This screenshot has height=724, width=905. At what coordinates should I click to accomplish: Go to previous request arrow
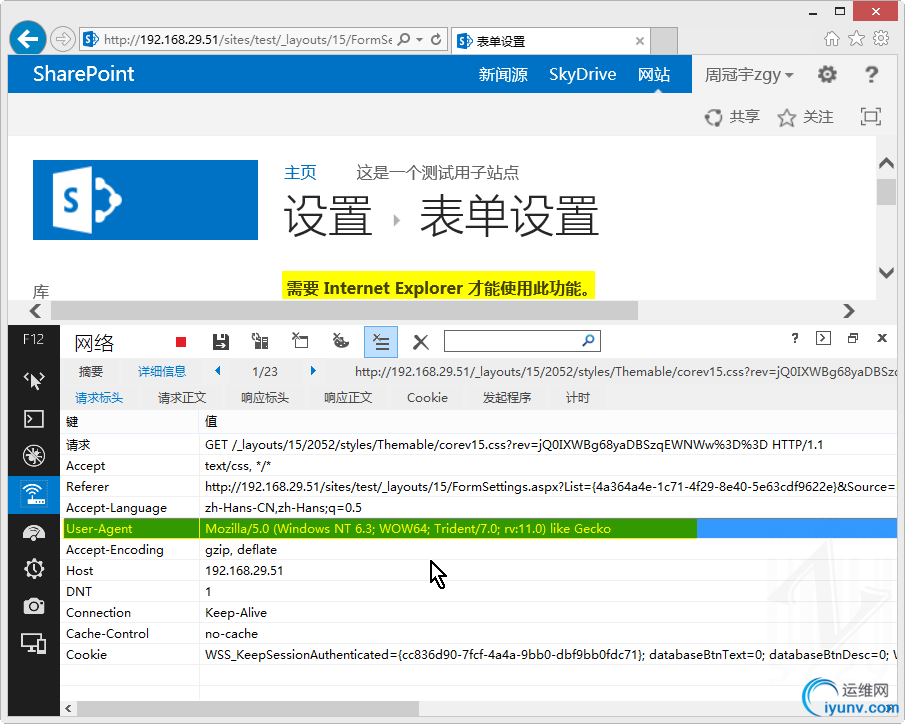coord(218,371)
